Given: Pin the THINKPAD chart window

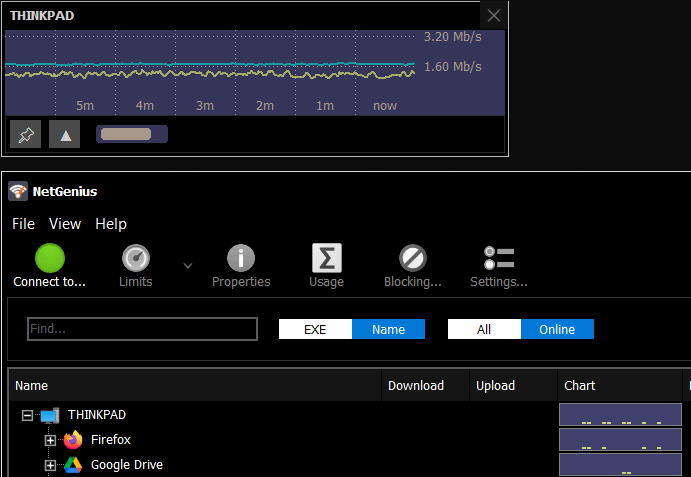Looking at the screenshot, I should pos(26,134).
